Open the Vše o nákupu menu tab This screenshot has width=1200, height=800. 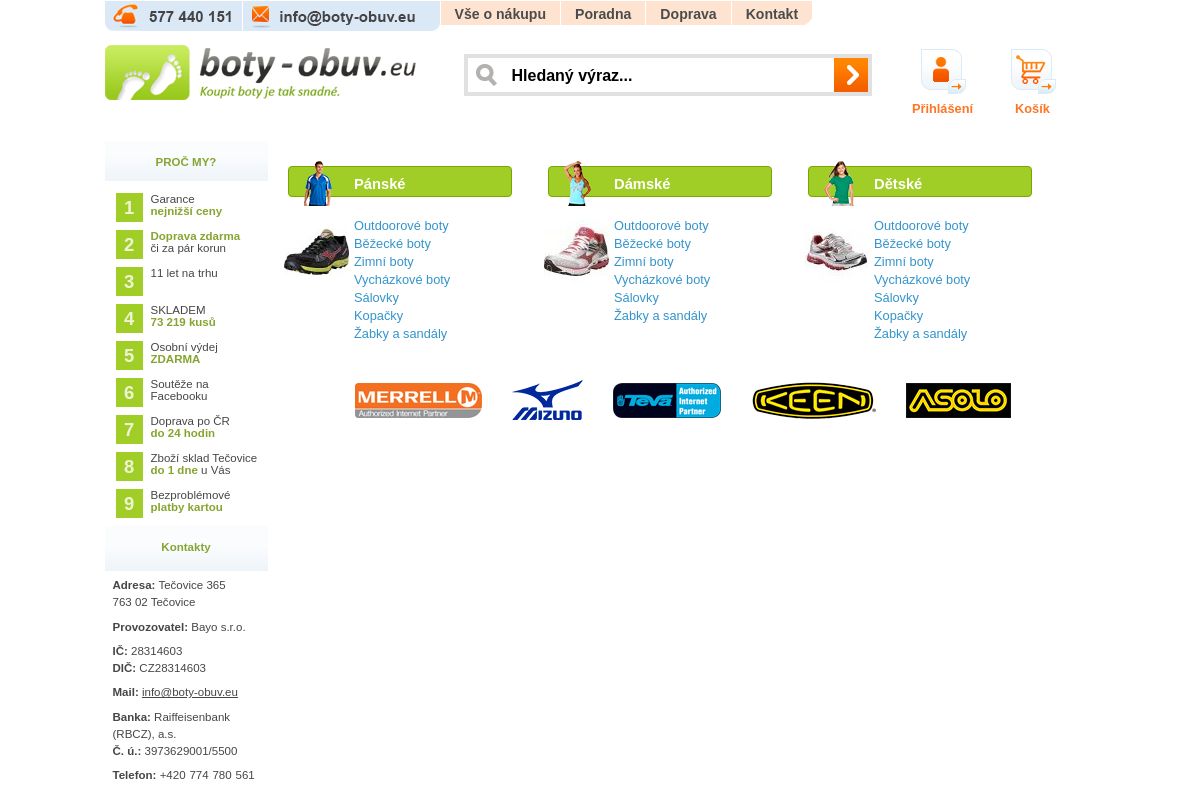(500, 14)
